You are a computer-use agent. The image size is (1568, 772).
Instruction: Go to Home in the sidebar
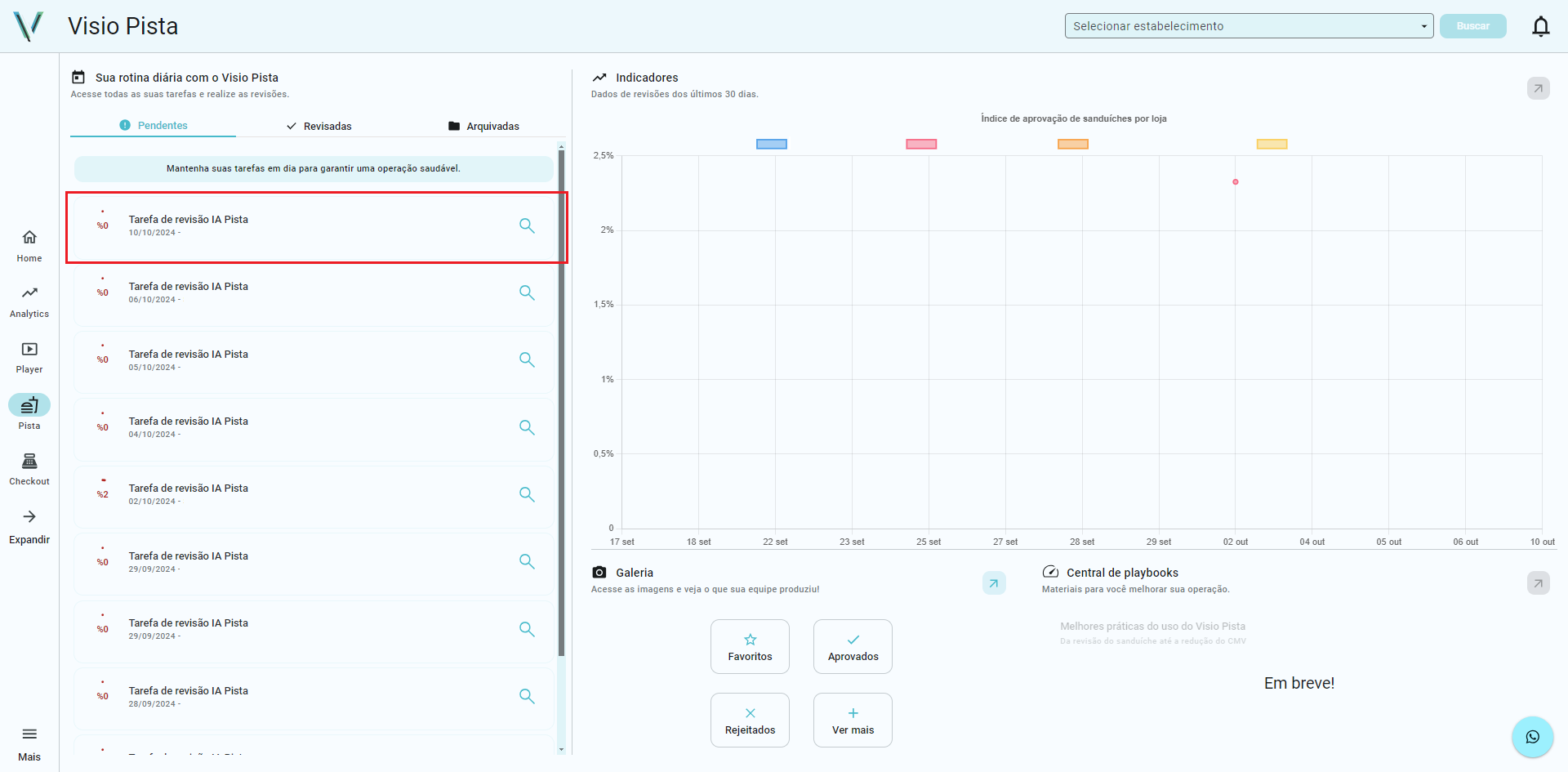pyautogui.click(x=29, y=246)
